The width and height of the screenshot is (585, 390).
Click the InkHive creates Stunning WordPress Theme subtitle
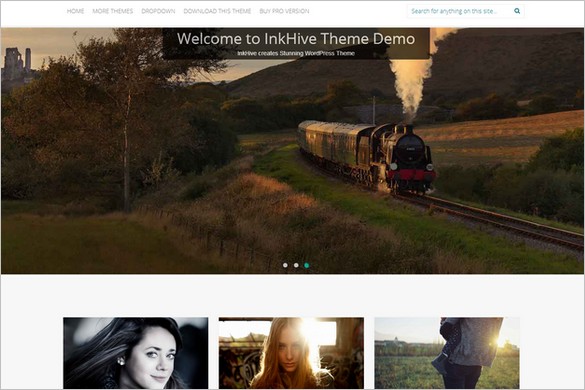coord(296,53)
